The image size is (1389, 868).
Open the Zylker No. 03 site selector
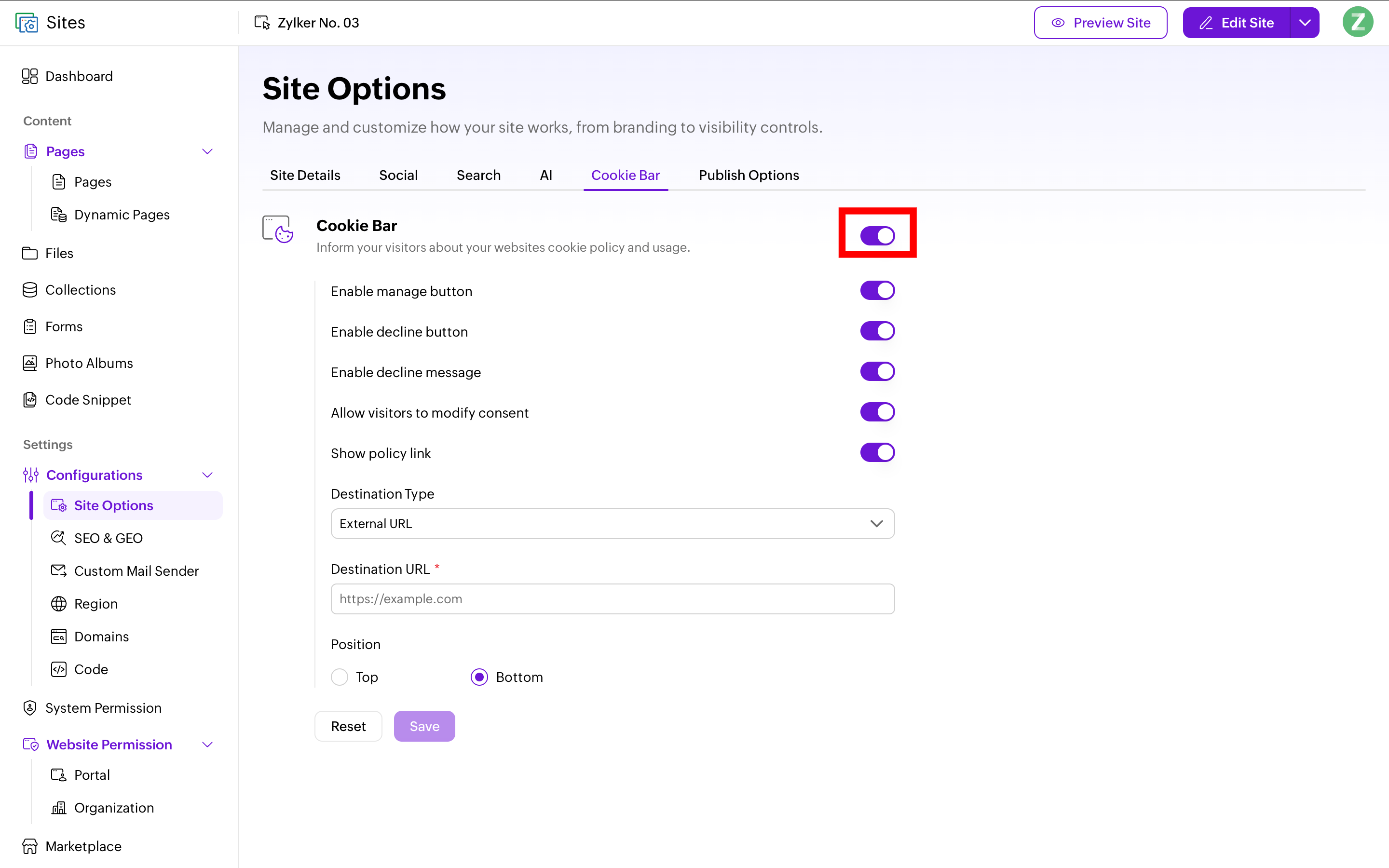point(307,22)
